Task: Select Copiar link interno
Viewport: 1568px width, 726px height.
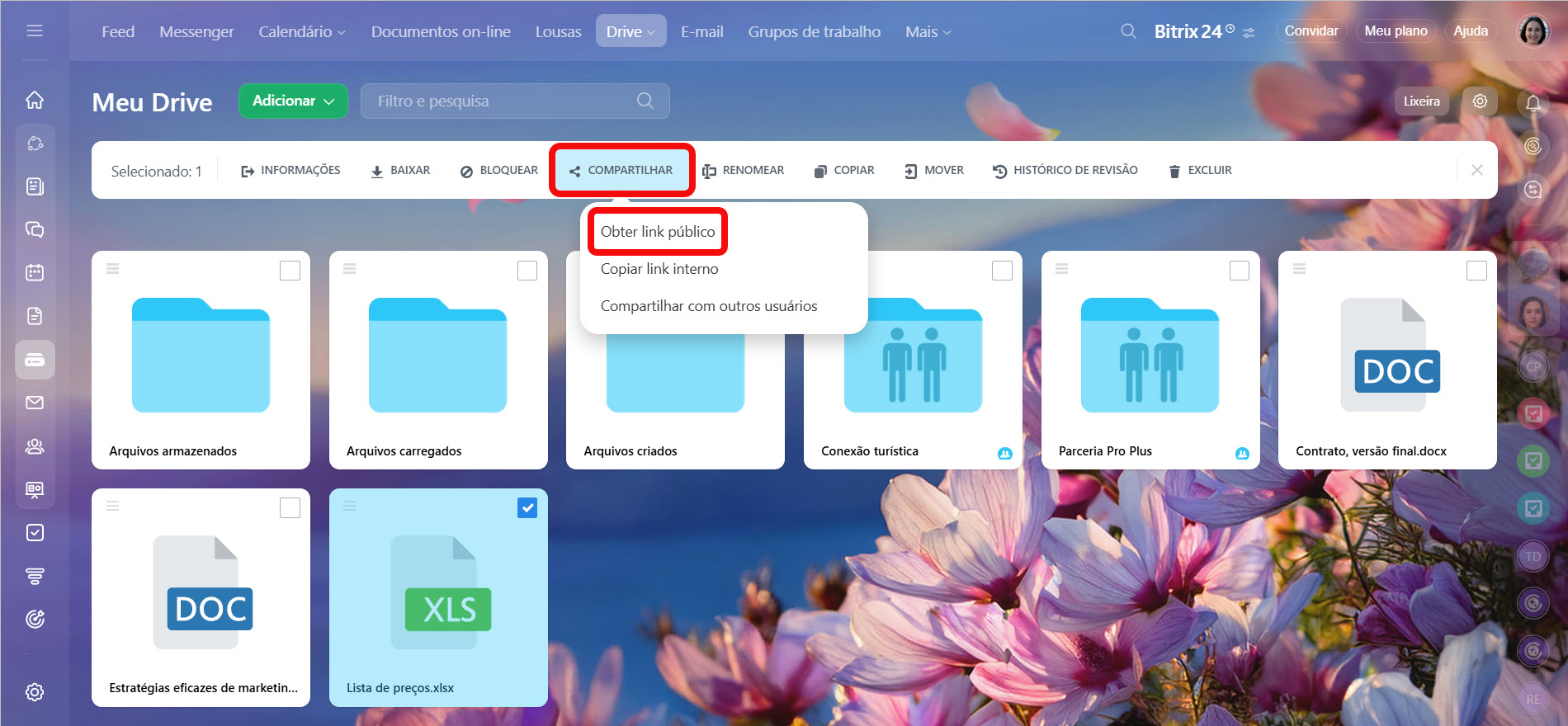Action: tap(659, 269)
